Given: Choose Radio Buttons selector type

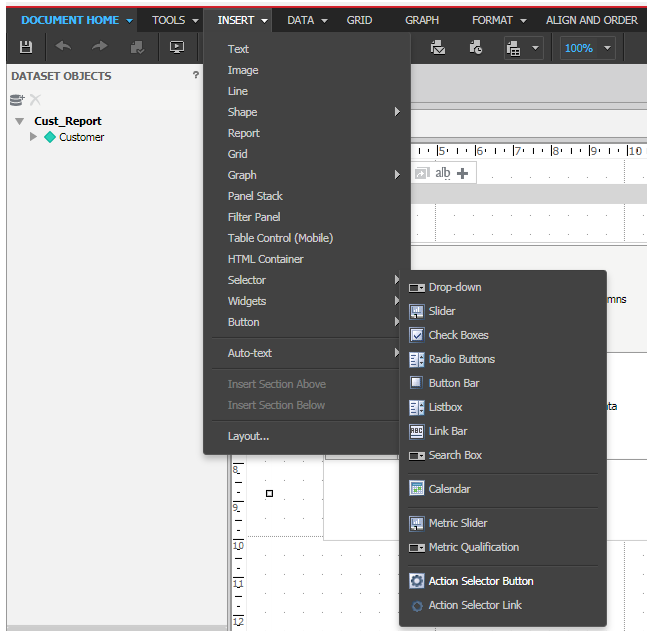Looking at the screenshot, I should pyautogui.click(x=461, y=359).
